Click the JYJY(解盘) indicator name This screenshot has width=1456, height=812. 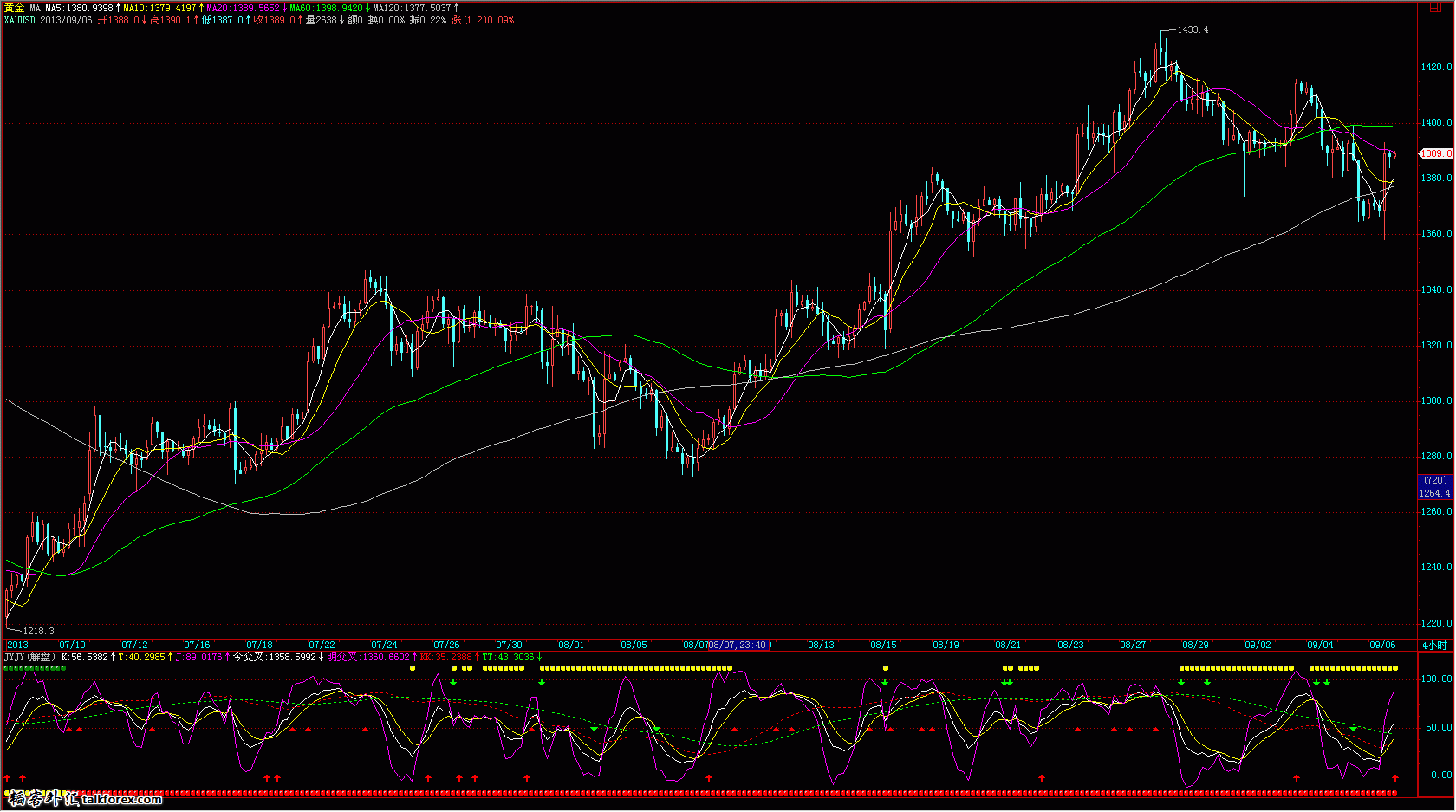pyautogui.click(x=29, y=657)
